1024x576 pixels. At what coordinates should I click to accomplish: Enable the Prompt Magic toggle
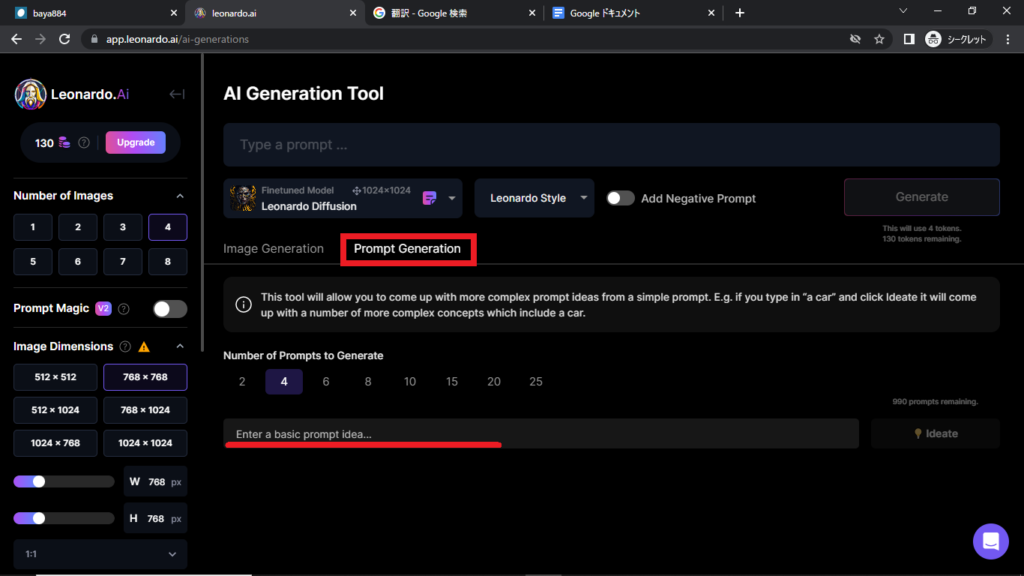click(x=169, y=309)
